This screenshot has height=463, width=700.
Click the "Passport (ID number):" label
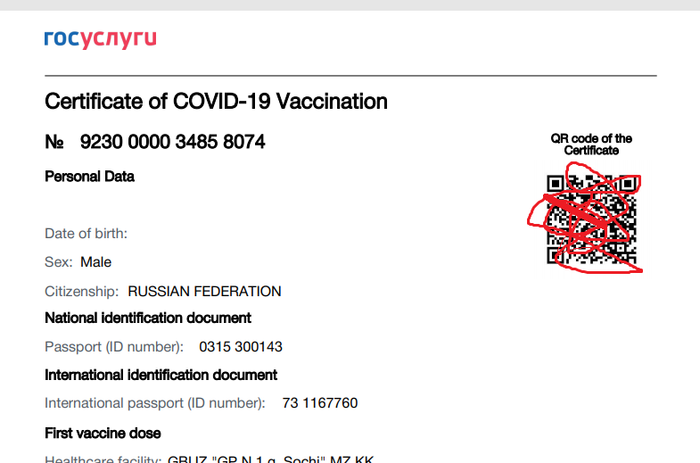[x=115, y=347]
